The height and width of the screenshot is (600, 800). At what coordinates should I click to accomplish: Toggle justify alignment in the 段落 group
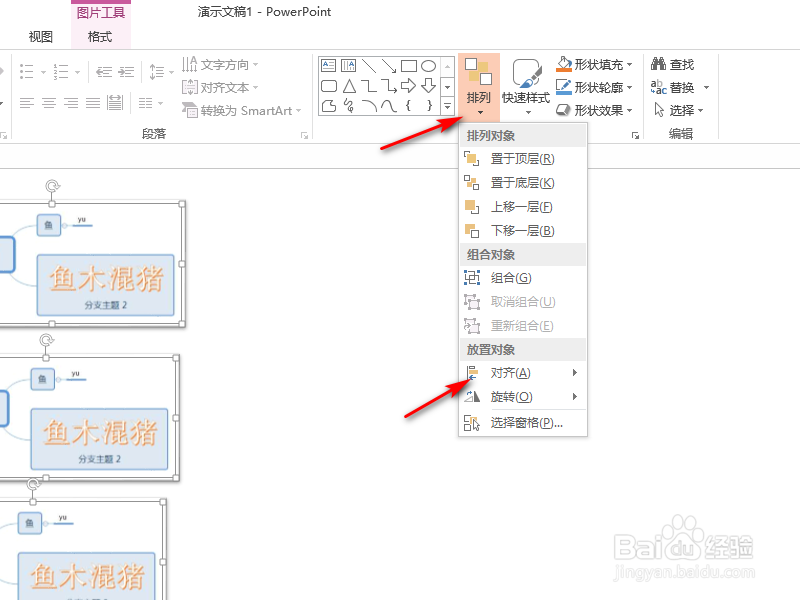[92, 103]
